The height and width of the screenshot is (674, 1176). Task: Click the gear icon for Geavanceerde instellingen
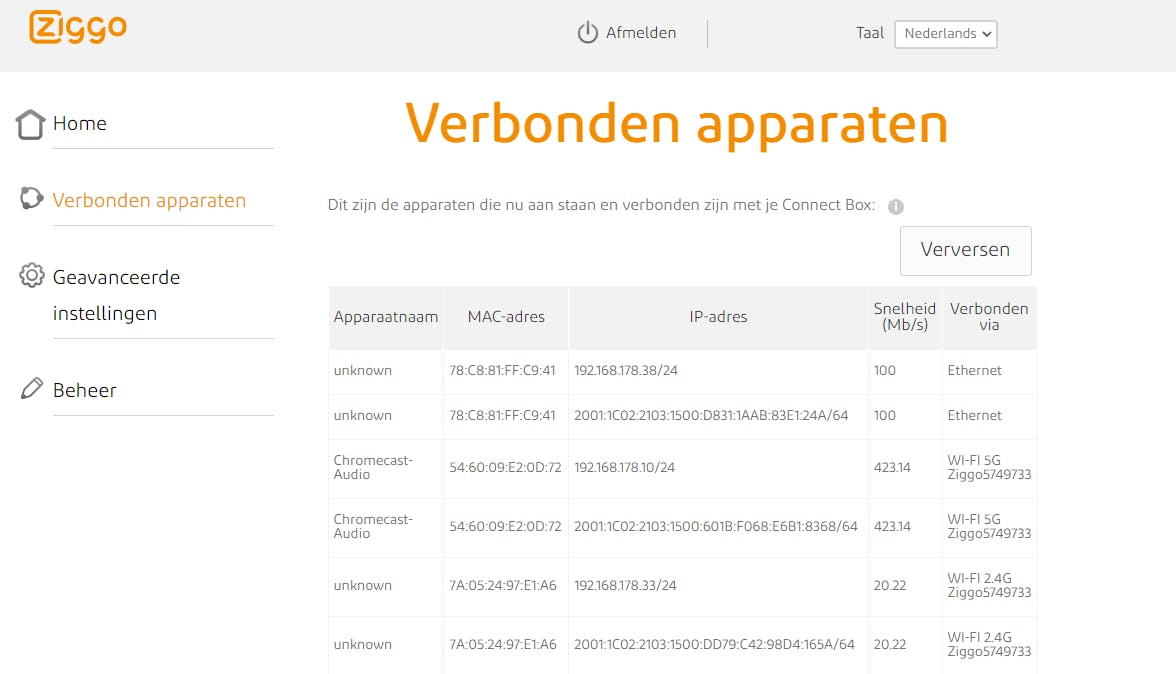[x=32, y=276]
